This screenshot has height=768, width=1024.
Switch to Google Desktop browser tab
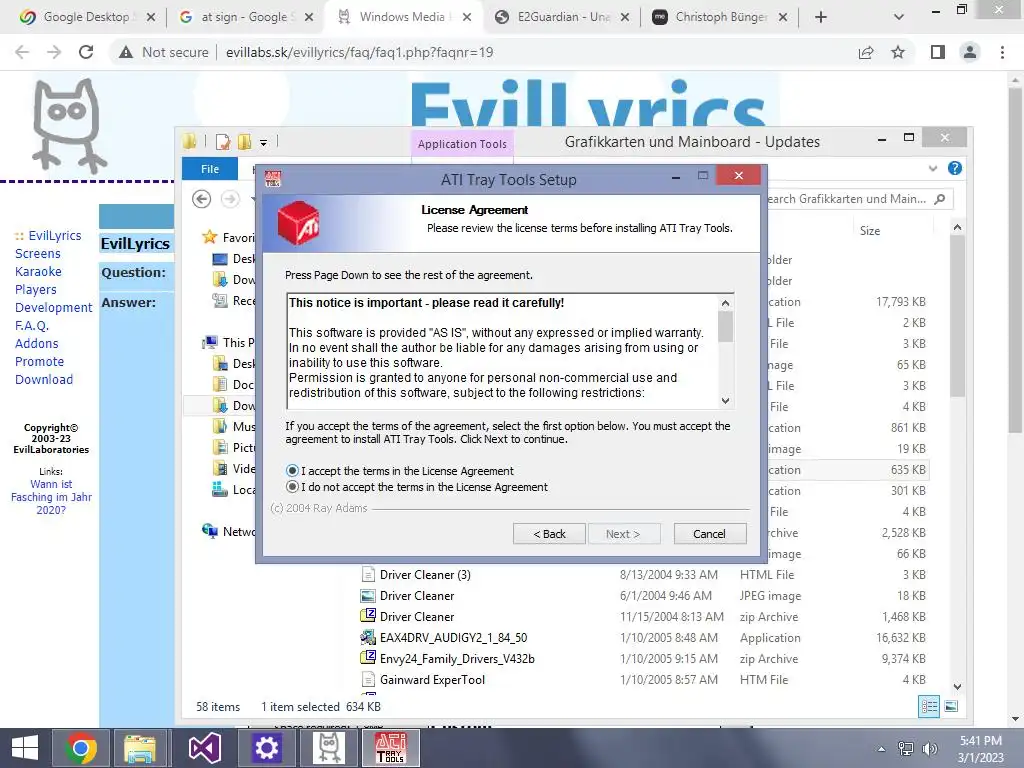click(x=86, y=17)
